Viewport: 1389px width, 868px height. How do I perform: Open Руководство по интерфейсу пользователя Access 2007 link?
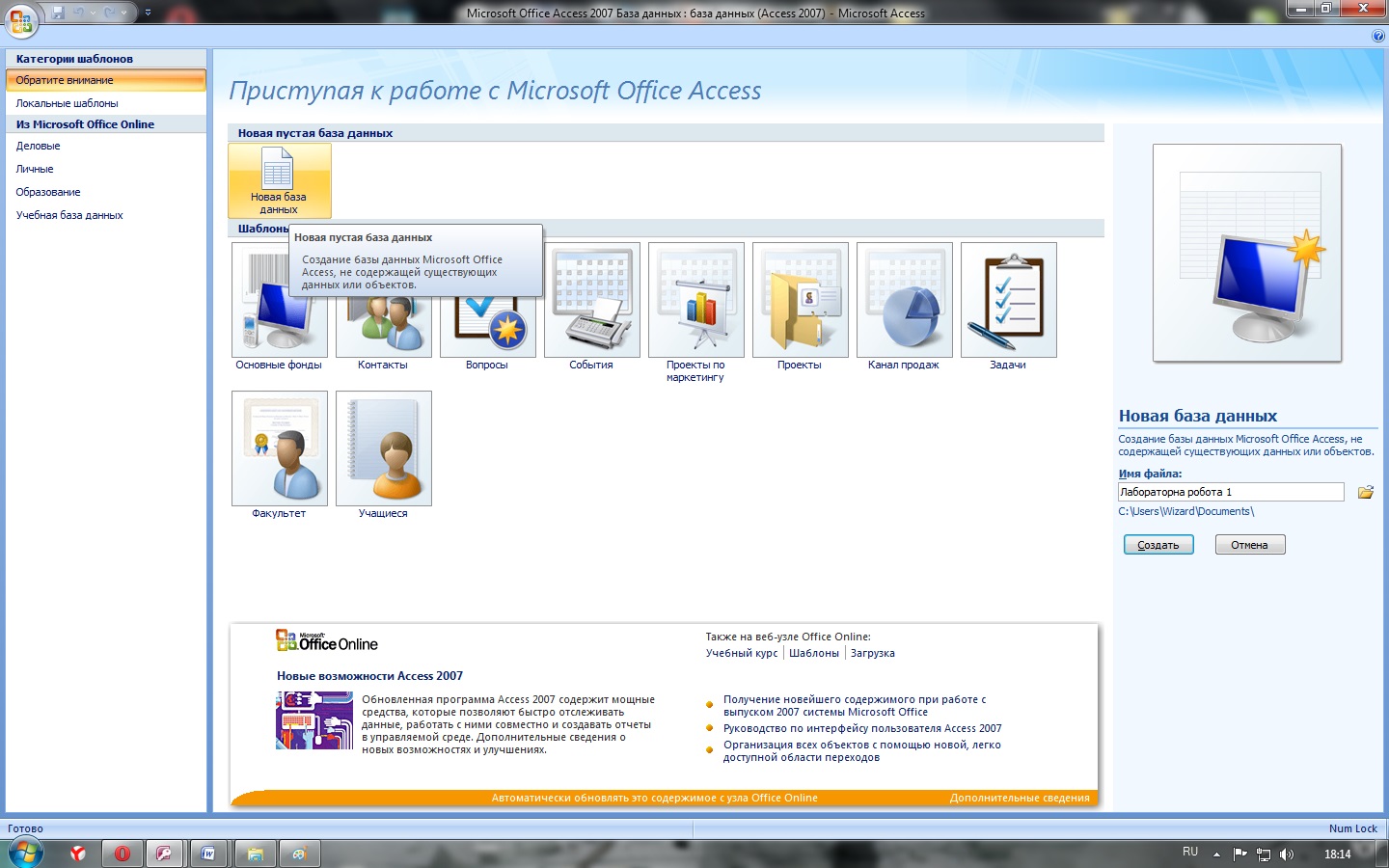[862, 728]
